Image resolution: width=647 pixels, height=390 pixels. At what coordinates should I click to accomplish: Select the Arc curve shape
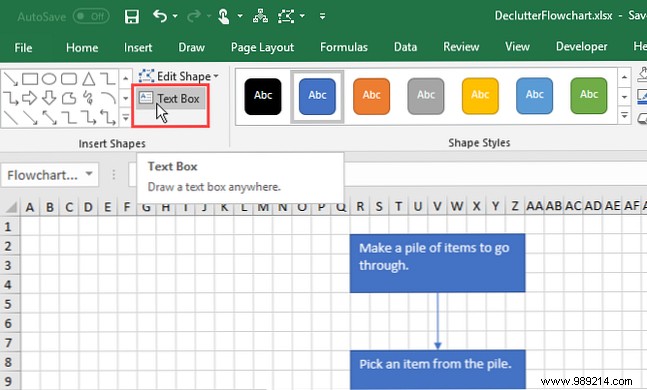(x=108, y=98)
